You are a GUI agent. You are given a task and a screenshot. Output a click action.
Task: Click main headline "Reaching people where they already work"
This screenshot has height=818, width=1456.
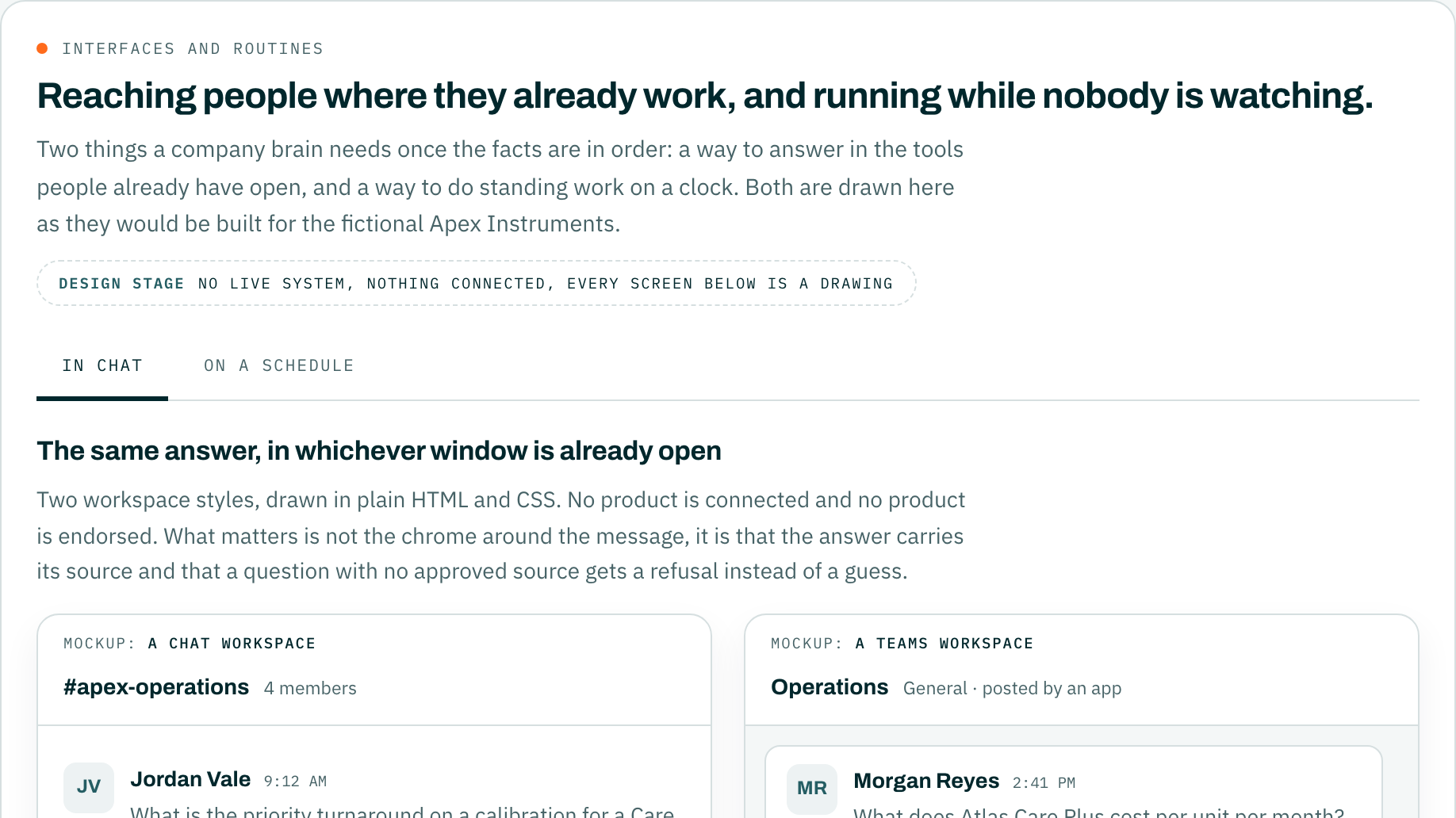tap(704, 96)
